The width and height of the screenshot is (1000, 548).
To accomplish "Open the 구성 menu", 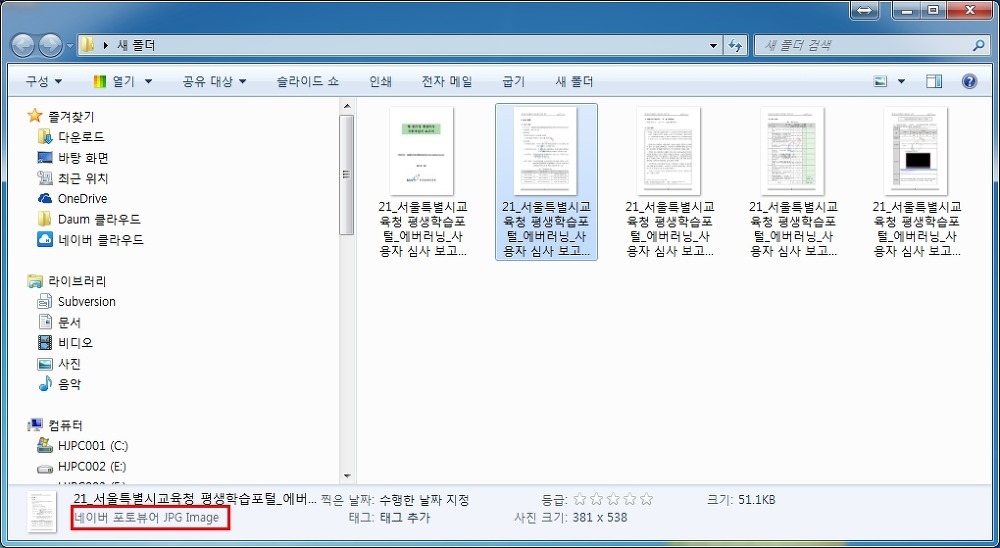I will click(43, 82).
